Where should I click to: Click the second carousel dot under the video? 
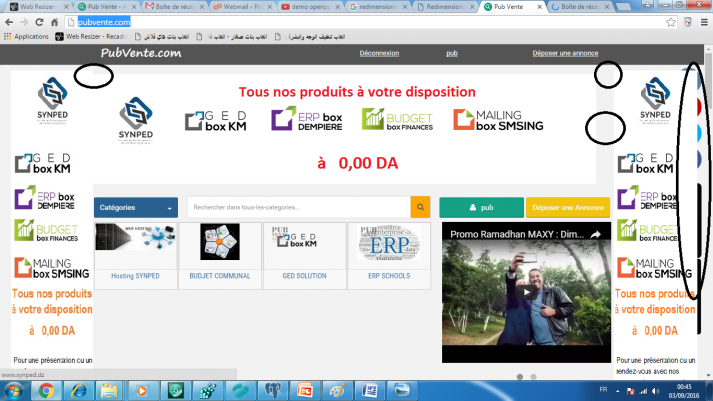pyautogui.click(x=533, y=376)
